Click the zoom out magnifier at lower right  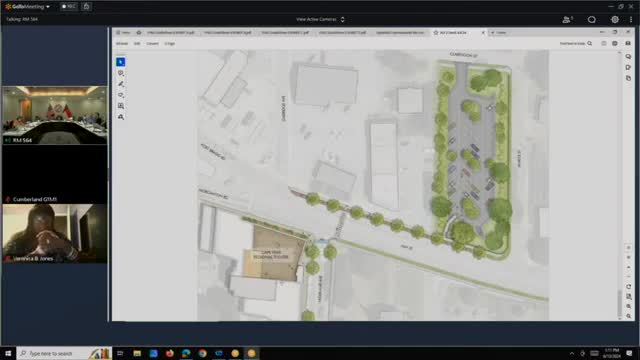pos(629,316)
